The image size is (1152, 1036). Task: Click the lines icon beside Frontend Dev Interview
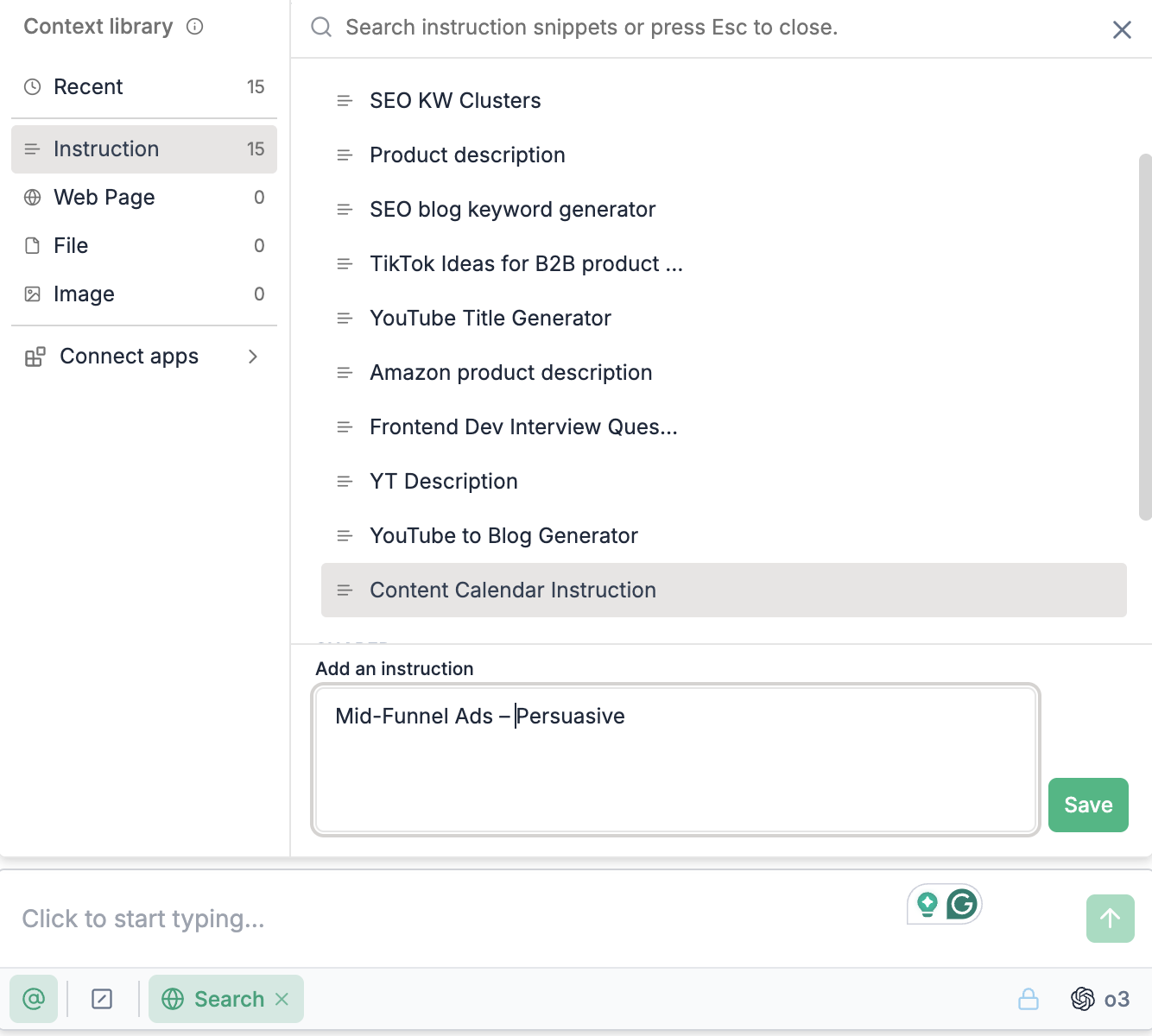click(345, 427)
